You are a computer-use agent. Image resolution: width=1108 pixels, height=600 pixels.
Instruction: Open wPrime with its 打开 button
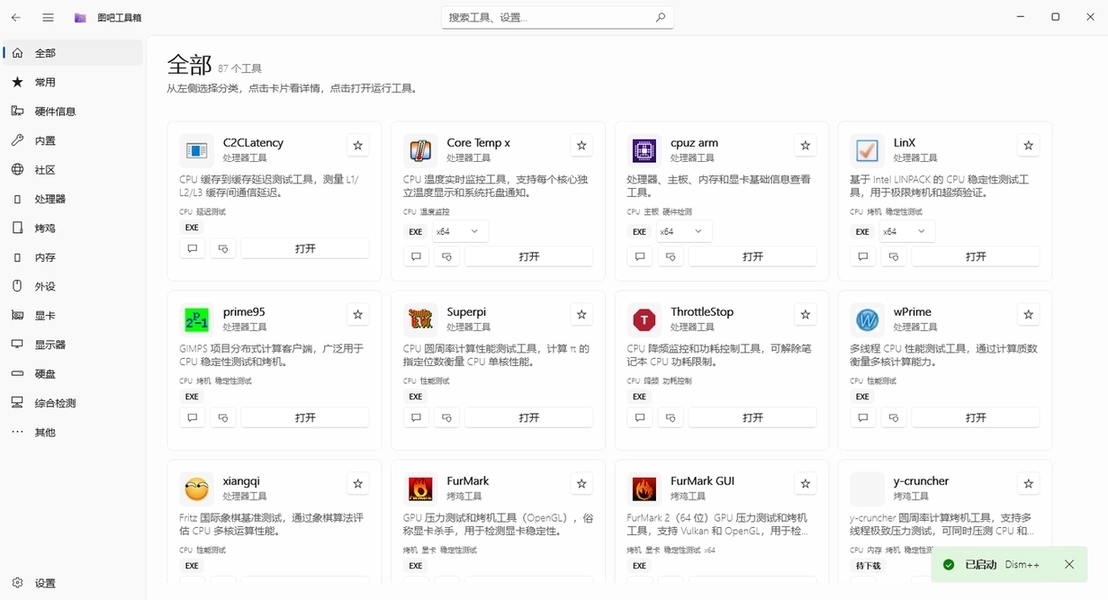click(x=976, y=418)
